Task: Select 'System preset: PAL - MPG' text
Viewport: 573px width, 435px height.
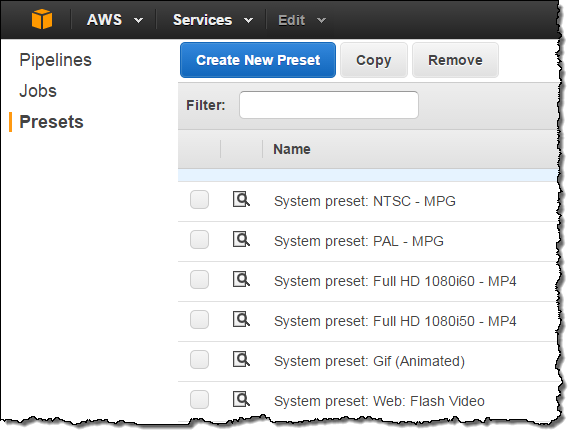Action: 359,241
